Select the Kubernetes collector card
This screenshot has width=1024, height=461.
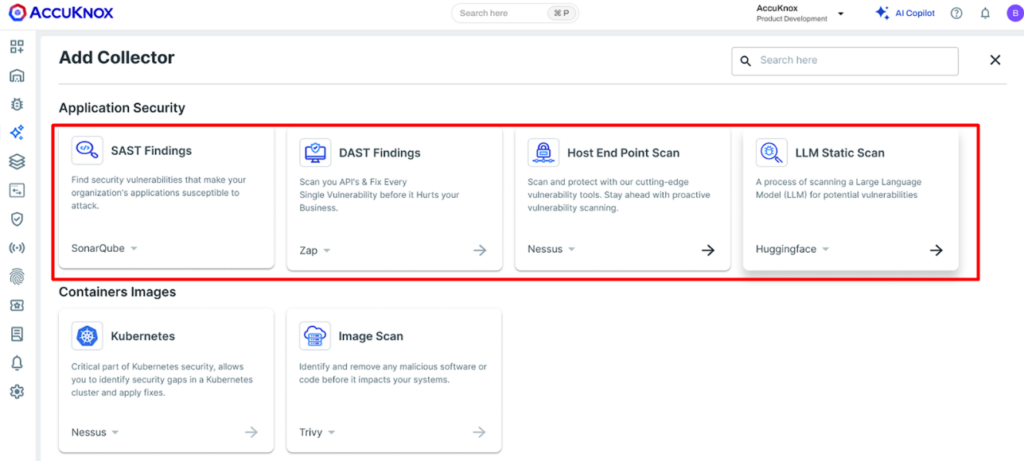pyautogui.click(x=166, y=380)
